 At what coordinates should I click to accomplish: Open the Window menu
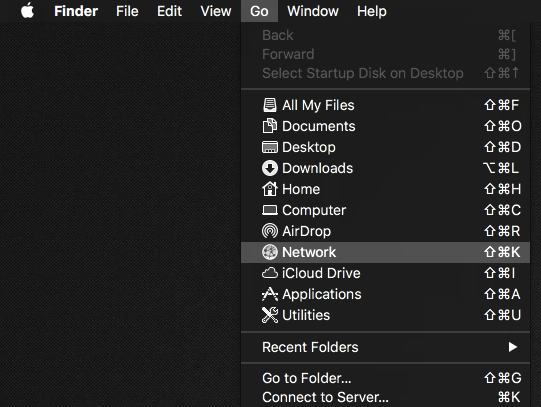coord(313,11)
